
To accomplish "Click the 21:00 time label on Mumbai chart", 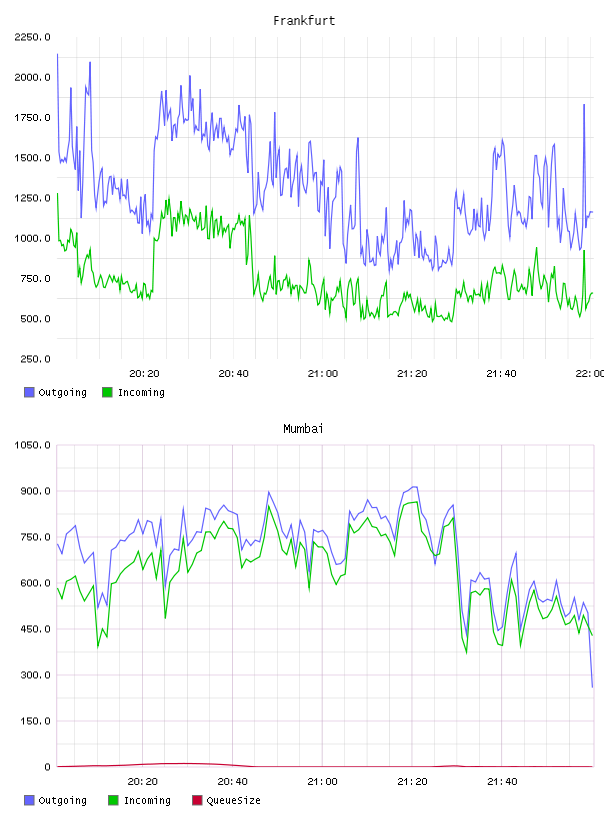I will (x=322, y=782).
